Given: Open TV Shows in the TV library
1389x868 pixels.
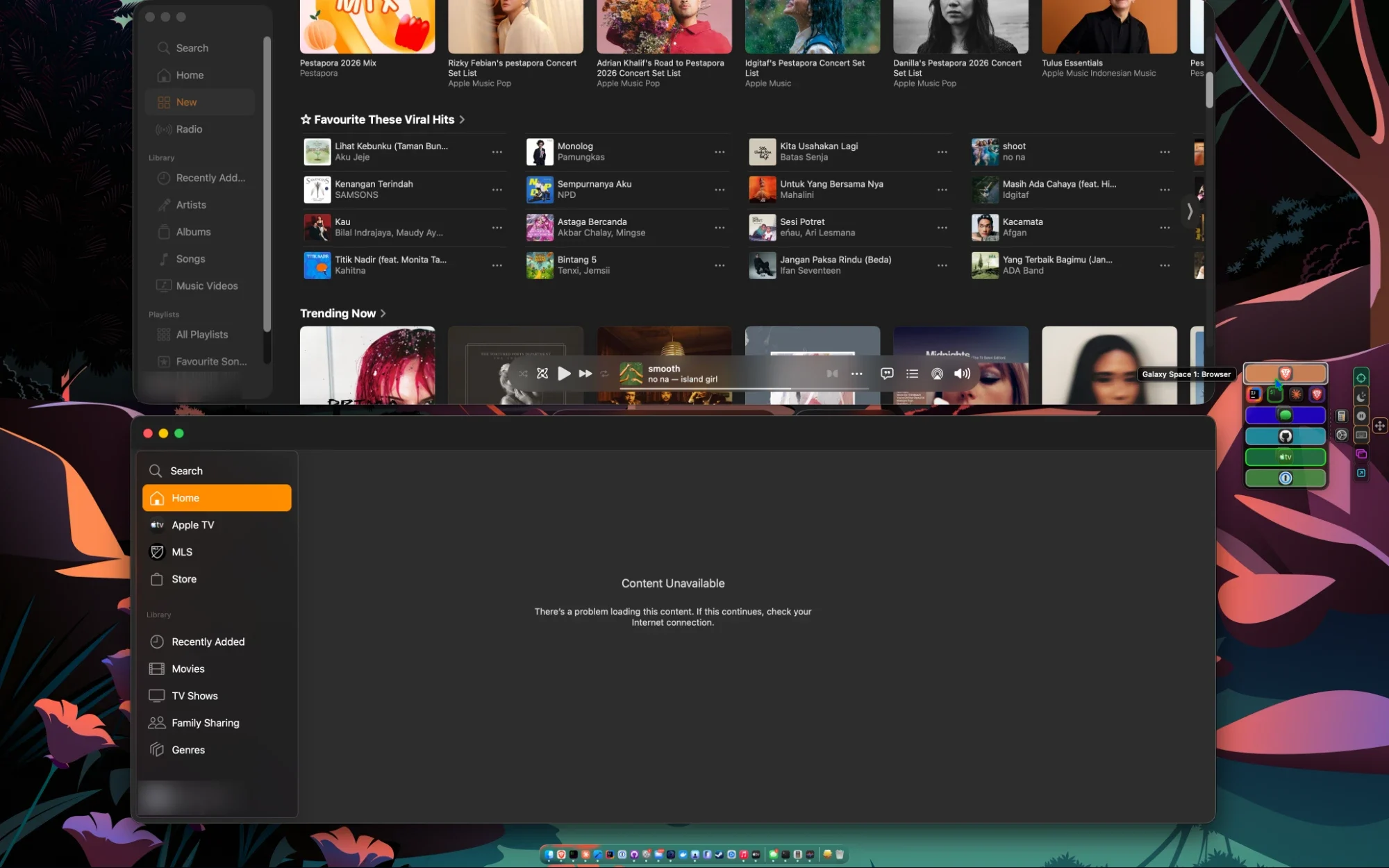Looking at the screenshot, I should pos(217,696).
